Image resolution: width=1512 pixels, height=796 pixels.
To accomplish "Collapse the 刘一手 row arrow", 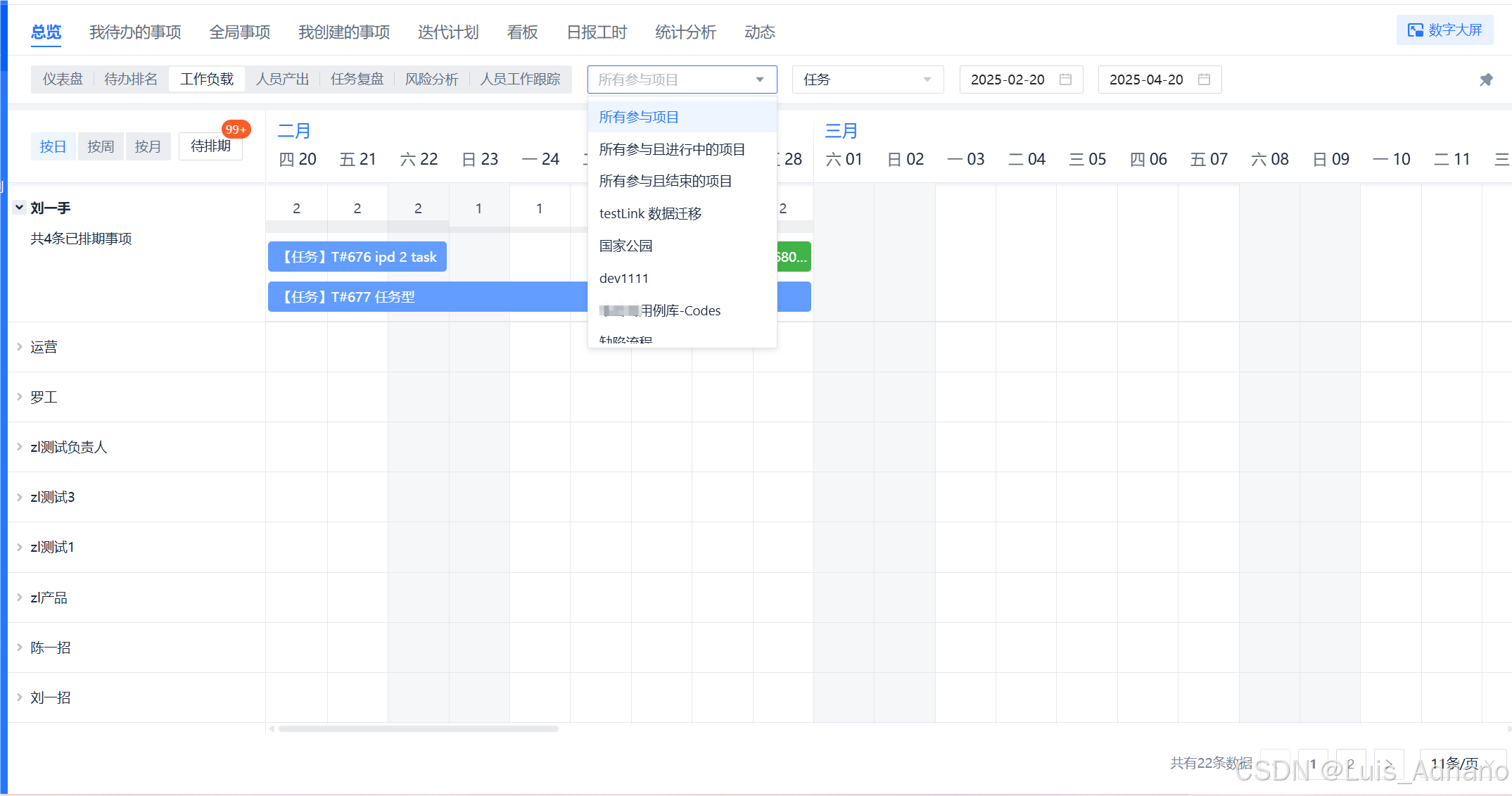I will click(x=20, y=208).
